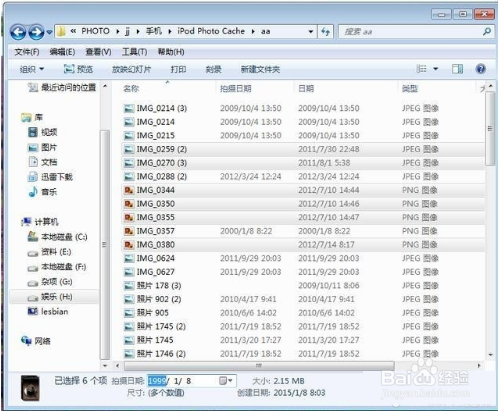Open the 视频 library
Screen dimensions: 498x411
(x=43, y=132)
